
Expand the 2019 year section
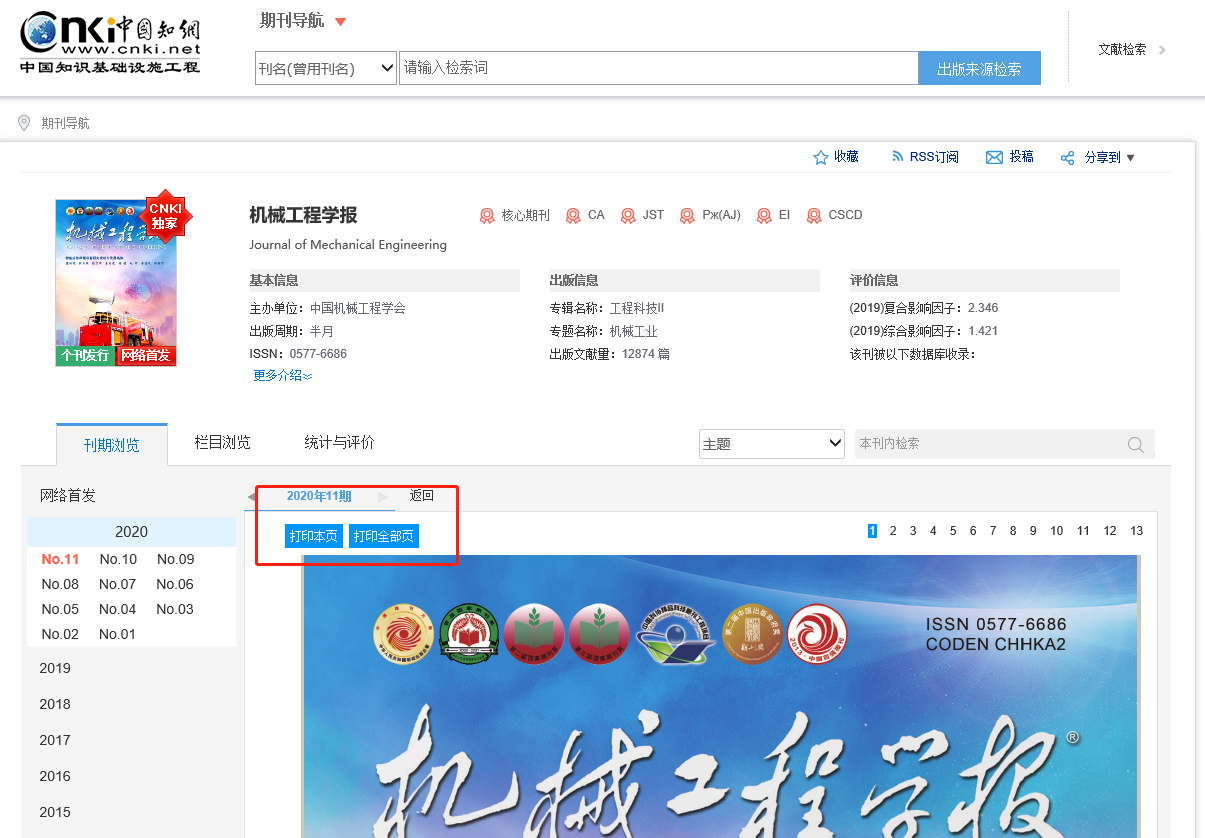[55, 668]
